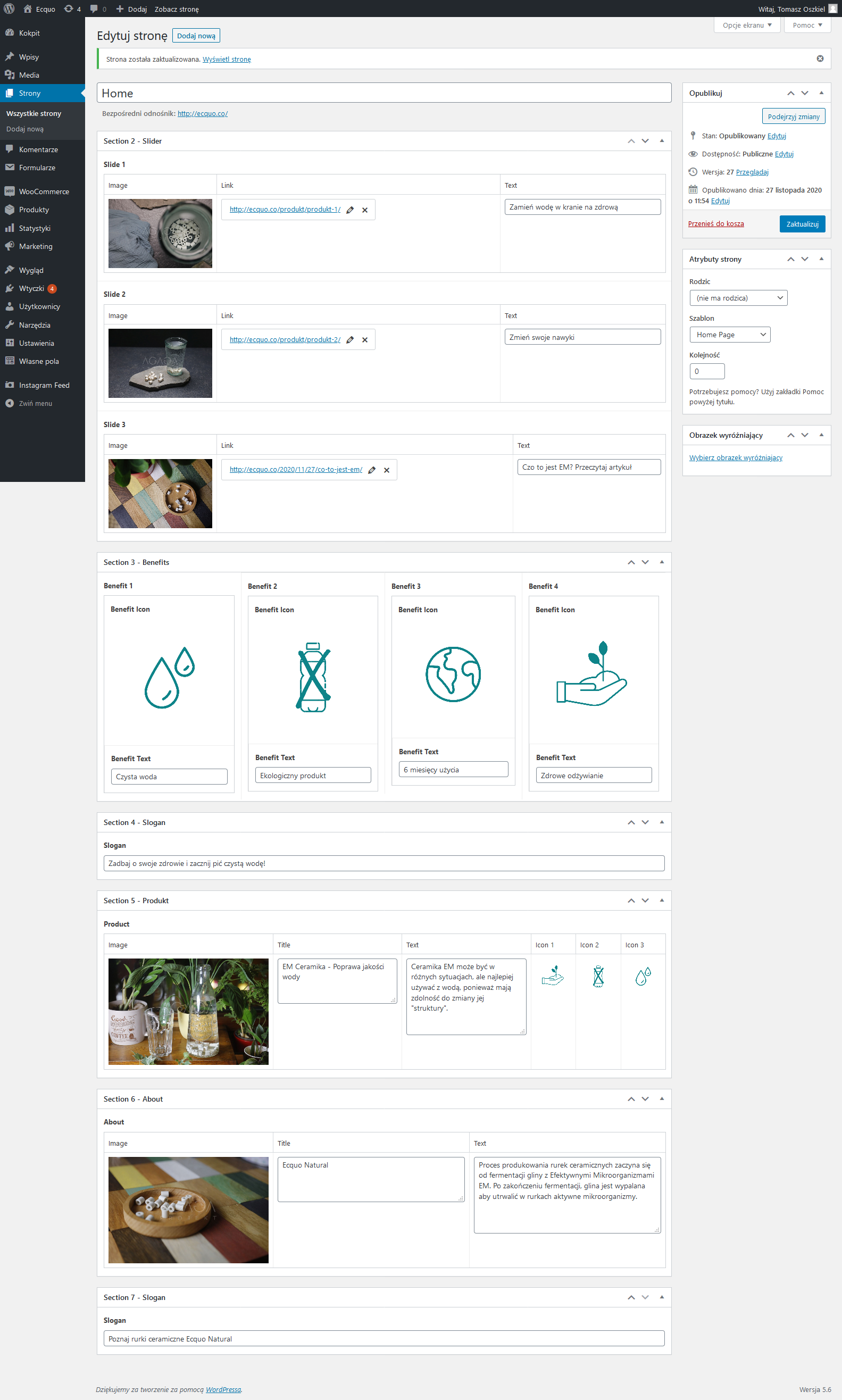Open Wyświetl stronę link
This screenshot has height=1400, width=842.
tap(227, 59)
